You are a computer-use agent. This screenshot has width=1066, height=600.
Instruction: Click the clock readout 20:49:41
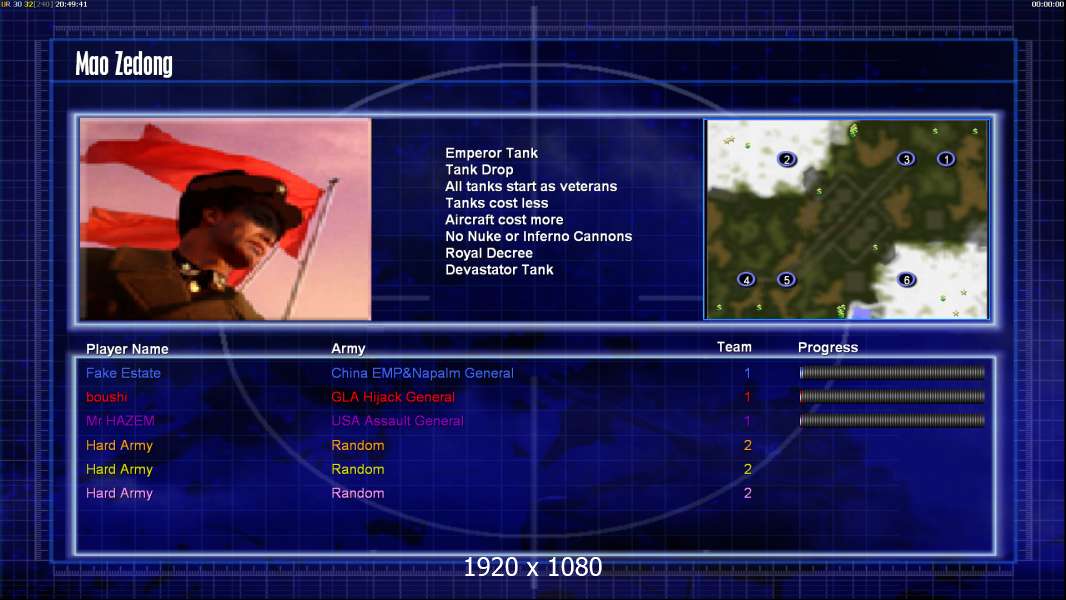pyautogui.click(x=71, y=4)
